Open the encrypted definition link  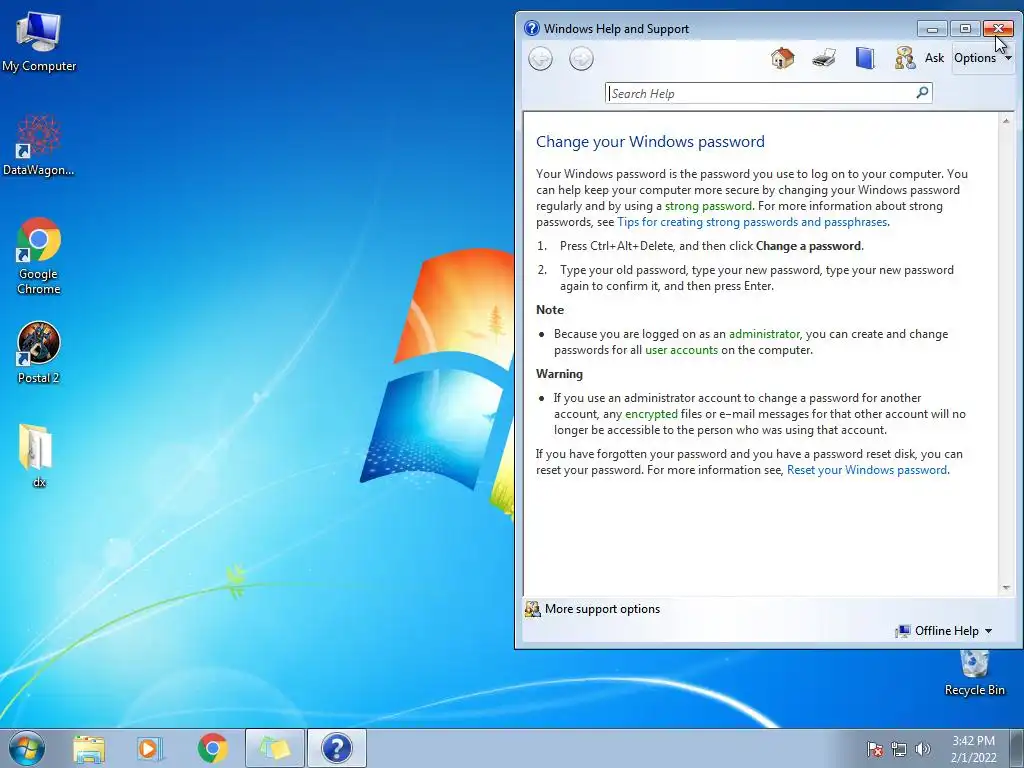(x=651, y=414)
